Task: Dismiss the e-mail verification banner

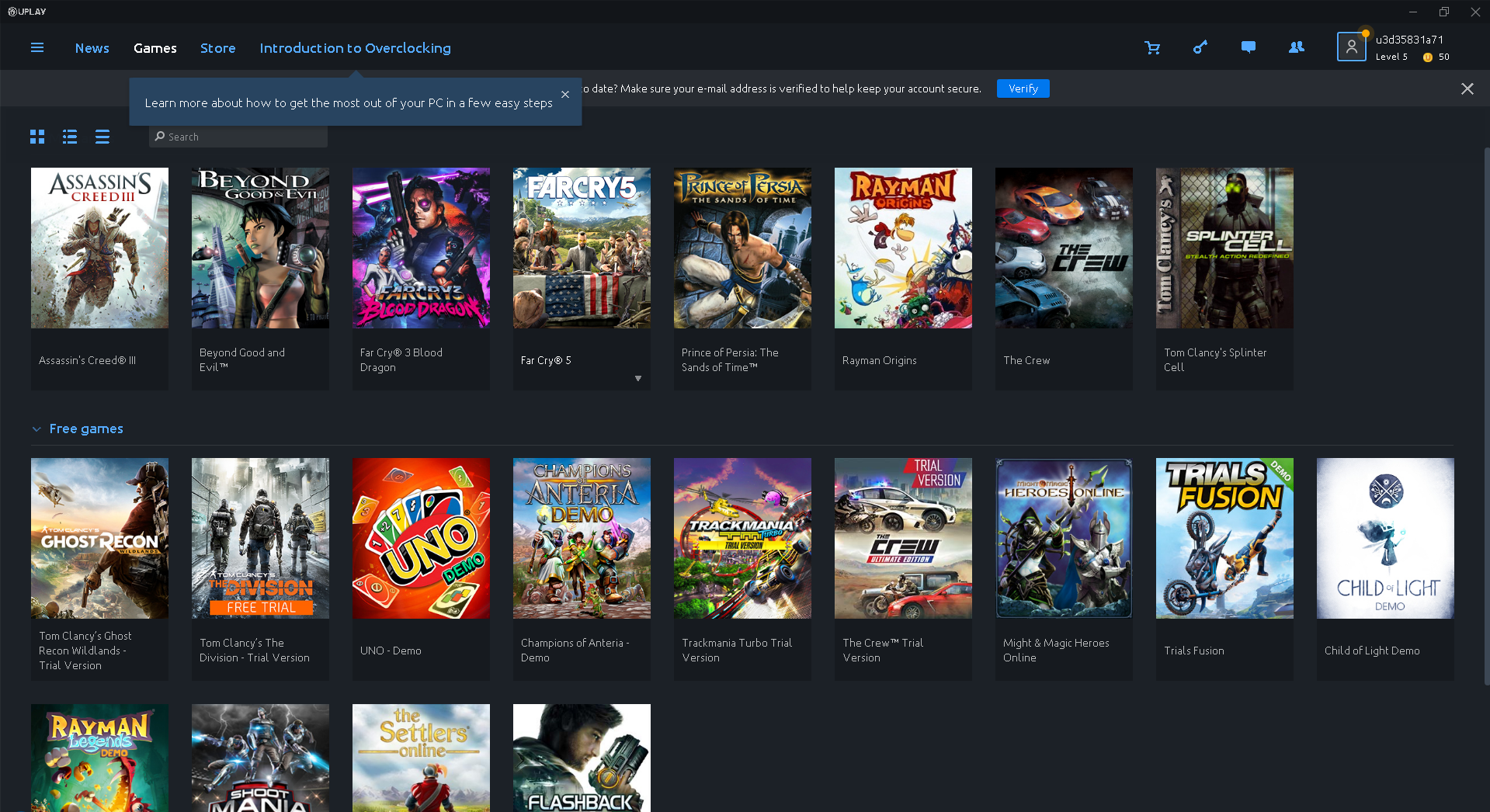Action: coord(1467,88)
